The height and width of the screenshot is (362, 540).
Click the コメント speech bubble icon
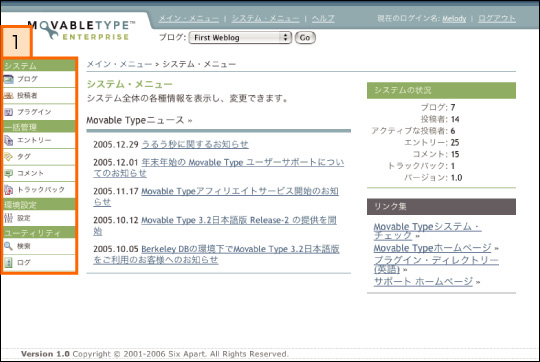[9, 173]
